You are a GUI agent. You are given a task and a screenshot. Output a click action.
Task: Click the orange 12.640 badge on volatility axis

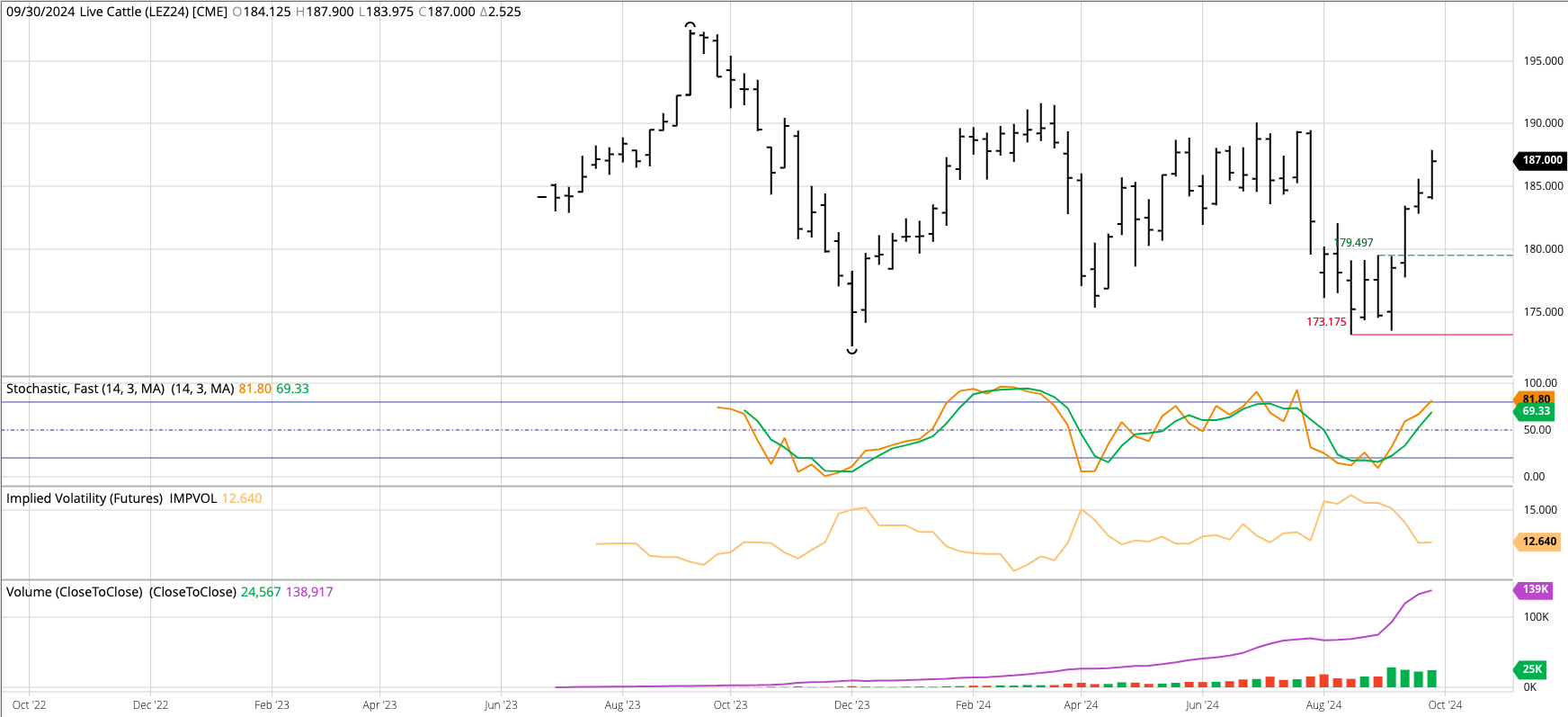pos(1537,542)
